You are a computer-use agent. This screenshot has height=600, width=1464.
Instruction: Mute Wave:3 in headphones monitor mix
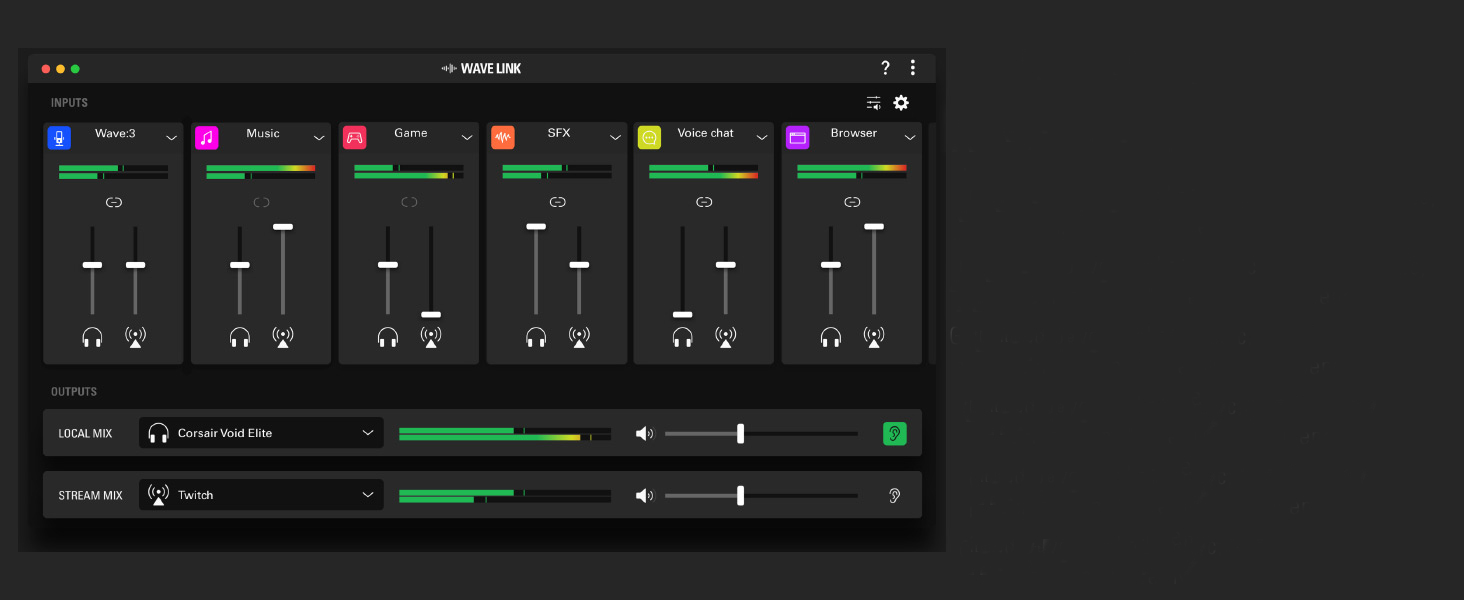(92, 337)
